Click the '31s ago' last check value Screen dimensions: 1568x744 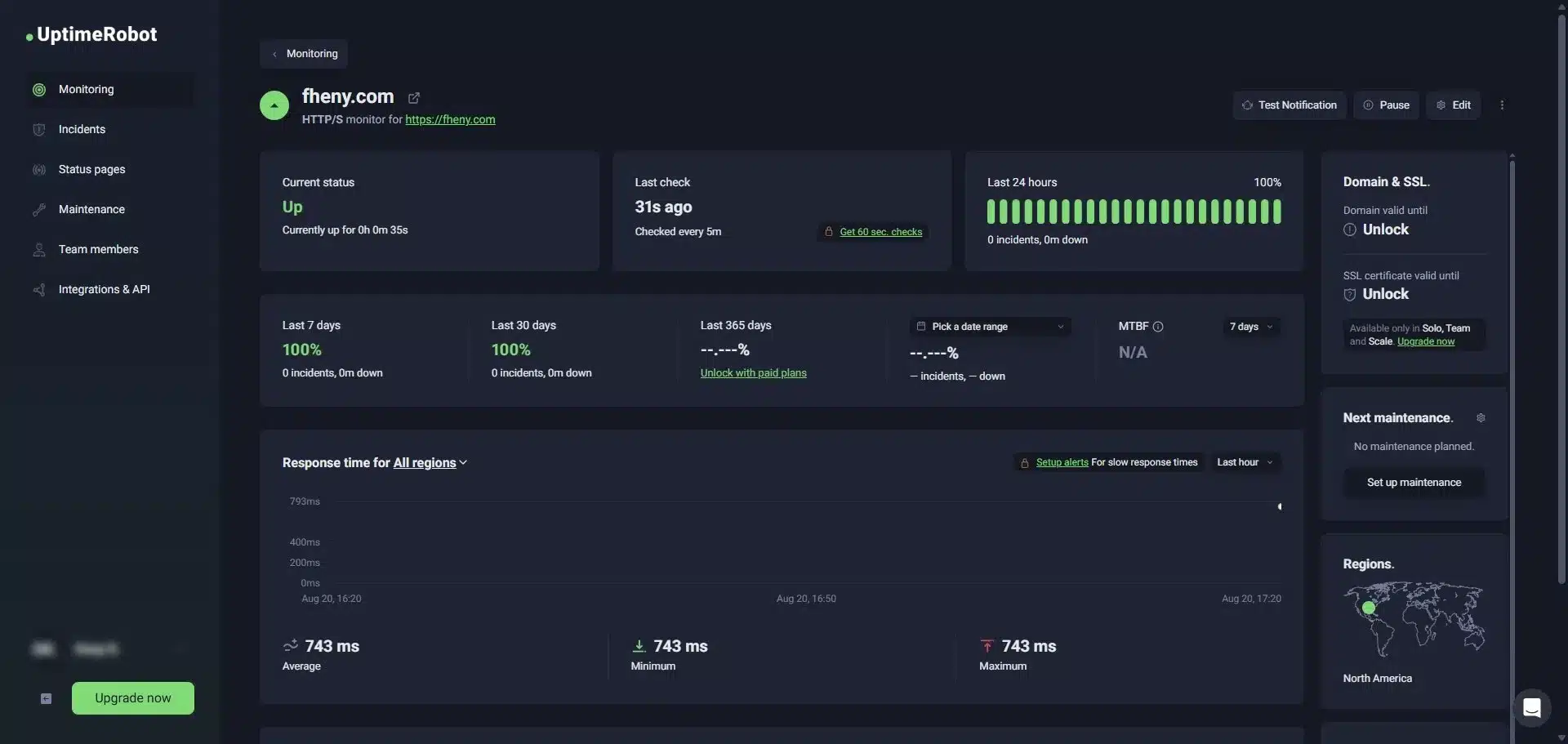click(x=663, y=207)
